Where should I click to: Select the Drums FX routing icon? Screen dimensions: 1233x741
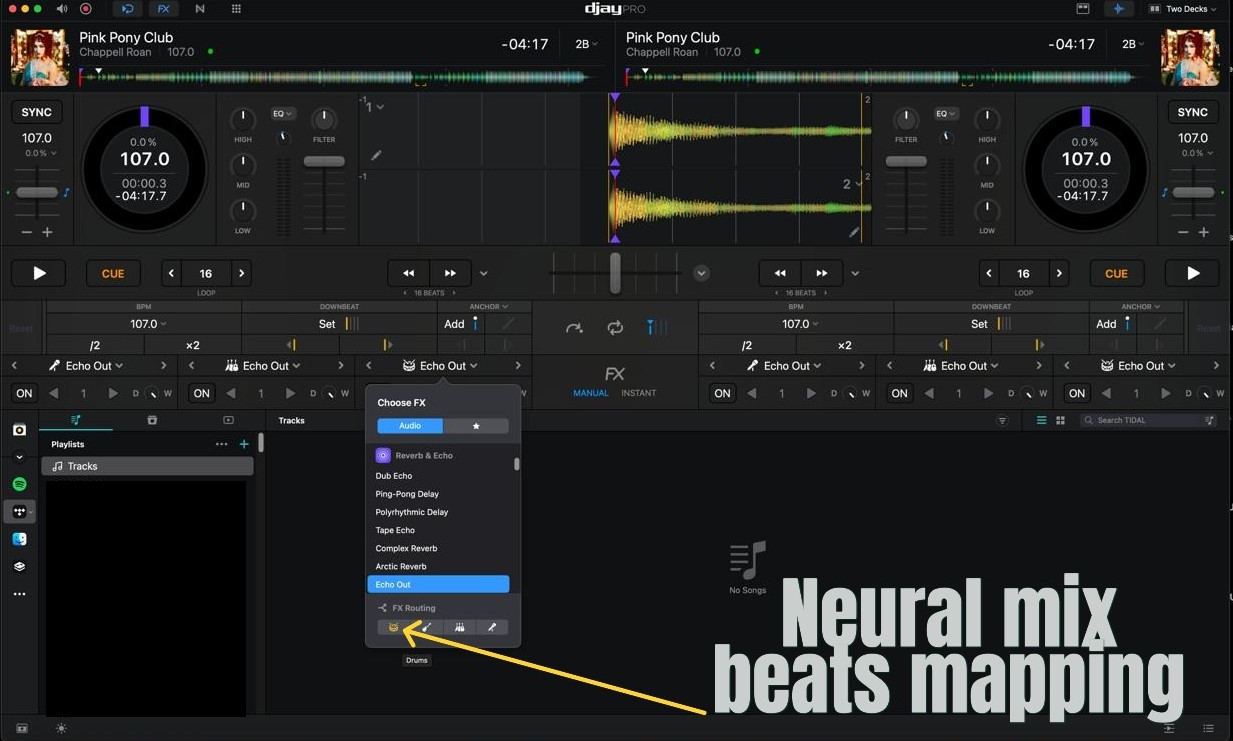(x=394, y=627)
